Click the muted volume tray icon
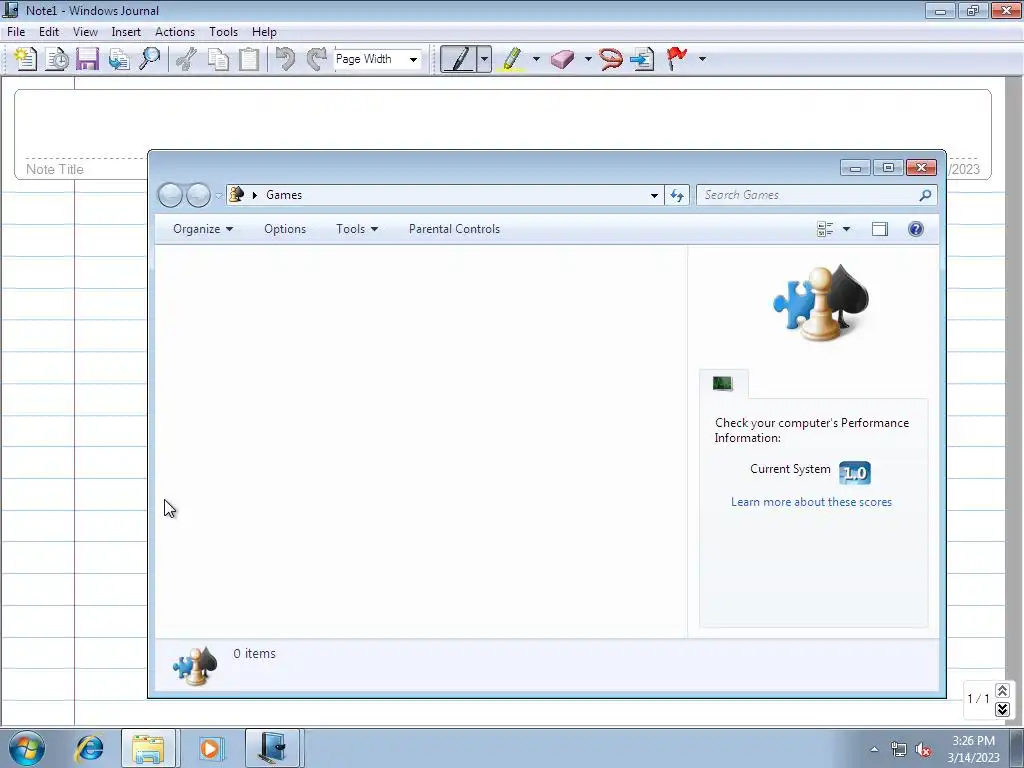 923,750
